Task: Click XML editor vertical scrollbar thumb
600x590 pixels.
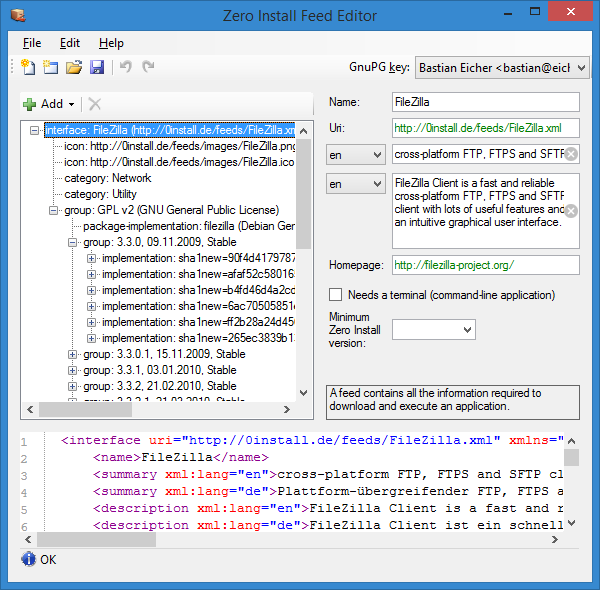Action: (x=571, y=458)
